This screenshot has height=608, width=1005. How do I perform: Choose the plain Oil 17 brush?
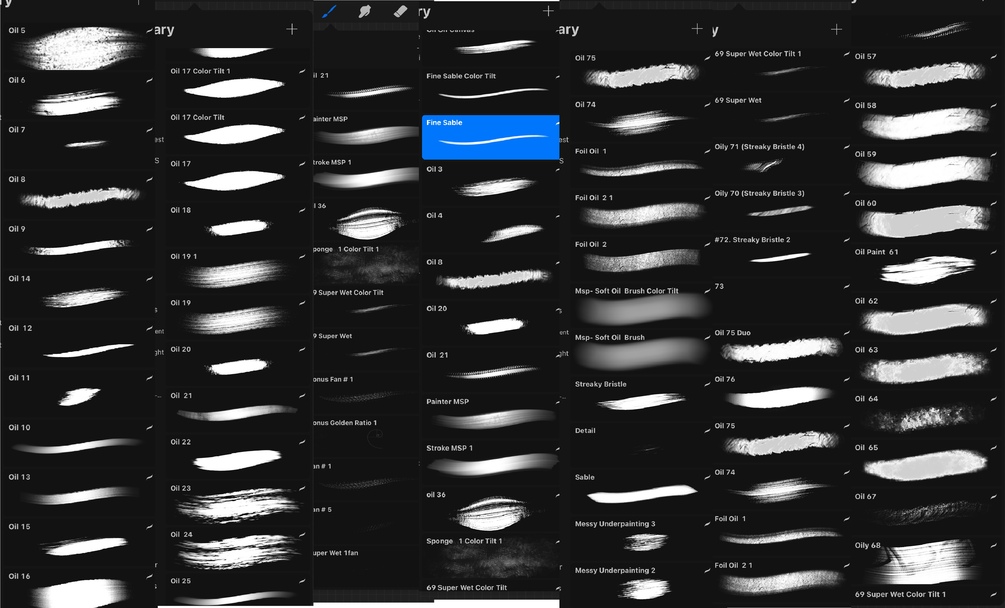point(238,179)
